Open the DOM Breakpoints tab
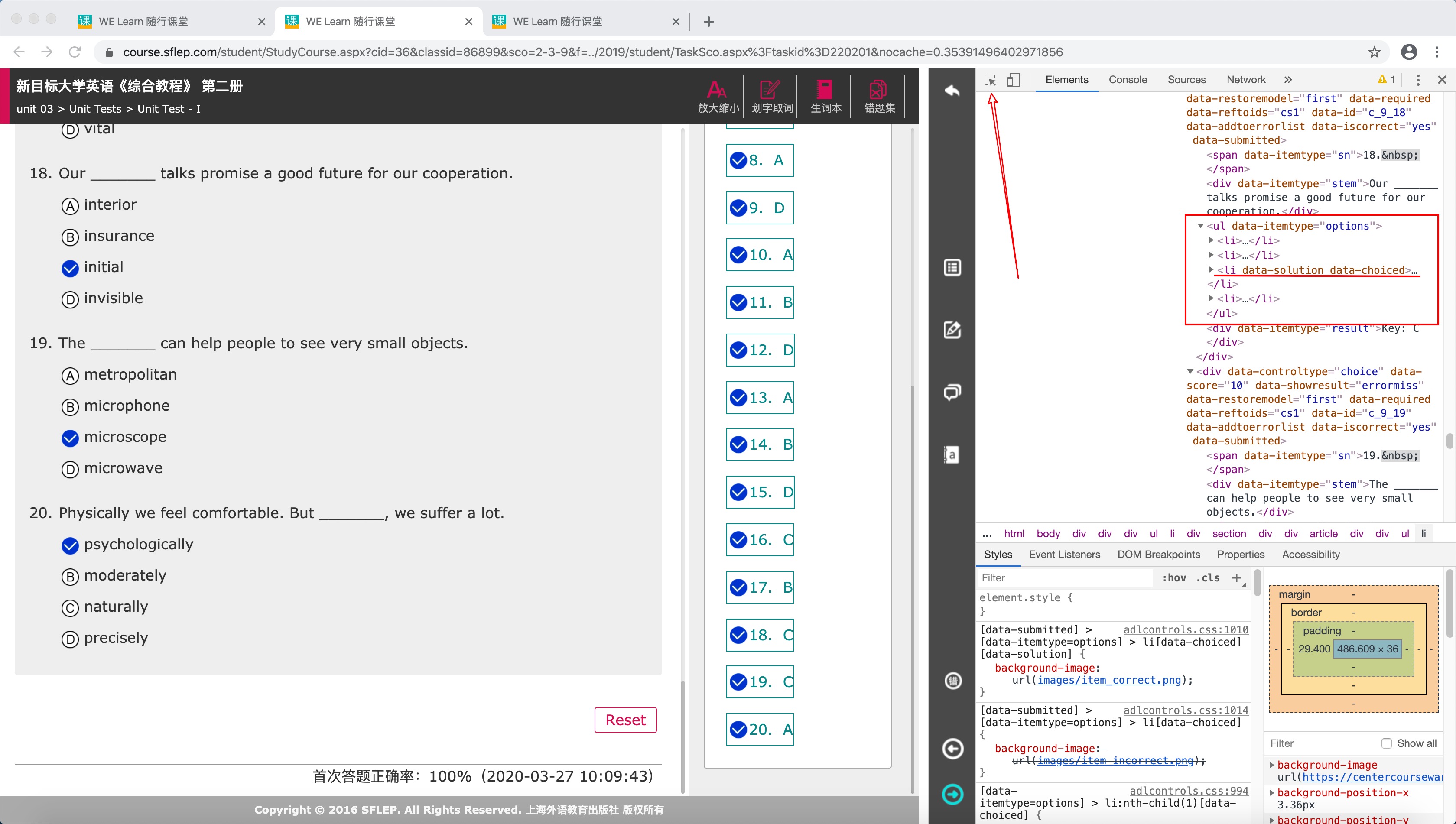Image resolution: width=1456 pixels, height=824 pixels. click(x=1158, y=555)
